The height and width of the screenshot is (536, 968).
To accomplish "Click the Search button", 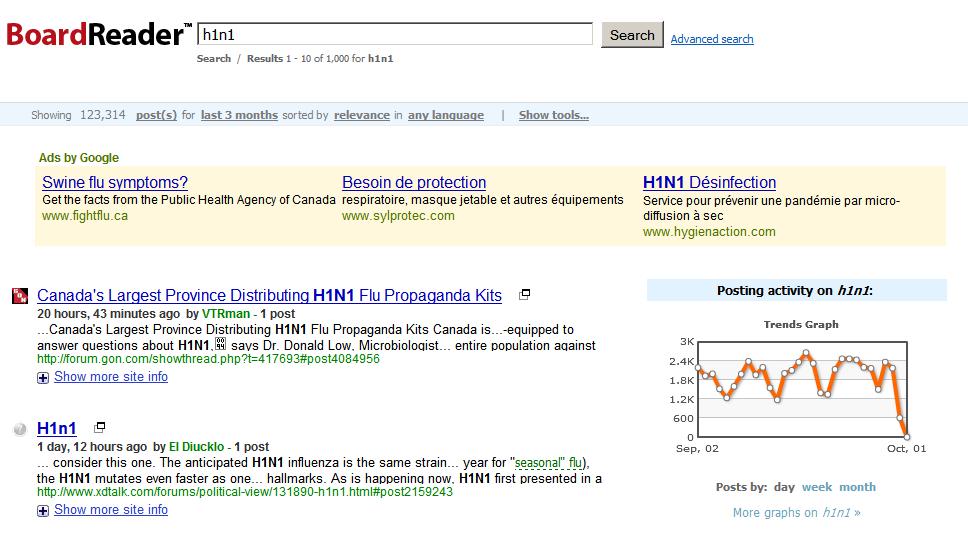I will (x=632, y=35).
